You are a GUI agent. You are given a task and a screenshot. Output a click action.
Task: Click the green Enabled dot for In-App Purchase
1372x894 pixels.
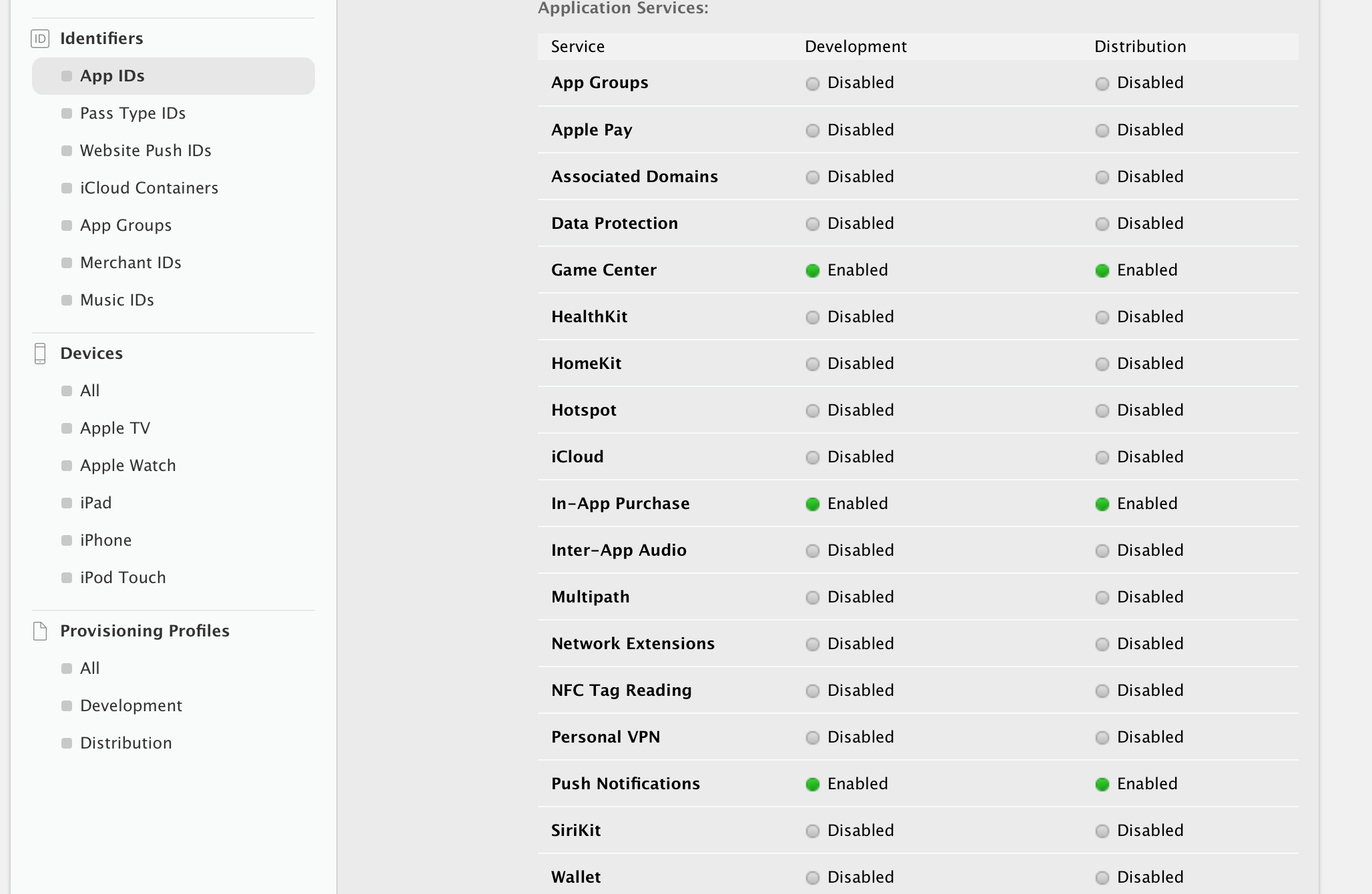click(812, 504)
